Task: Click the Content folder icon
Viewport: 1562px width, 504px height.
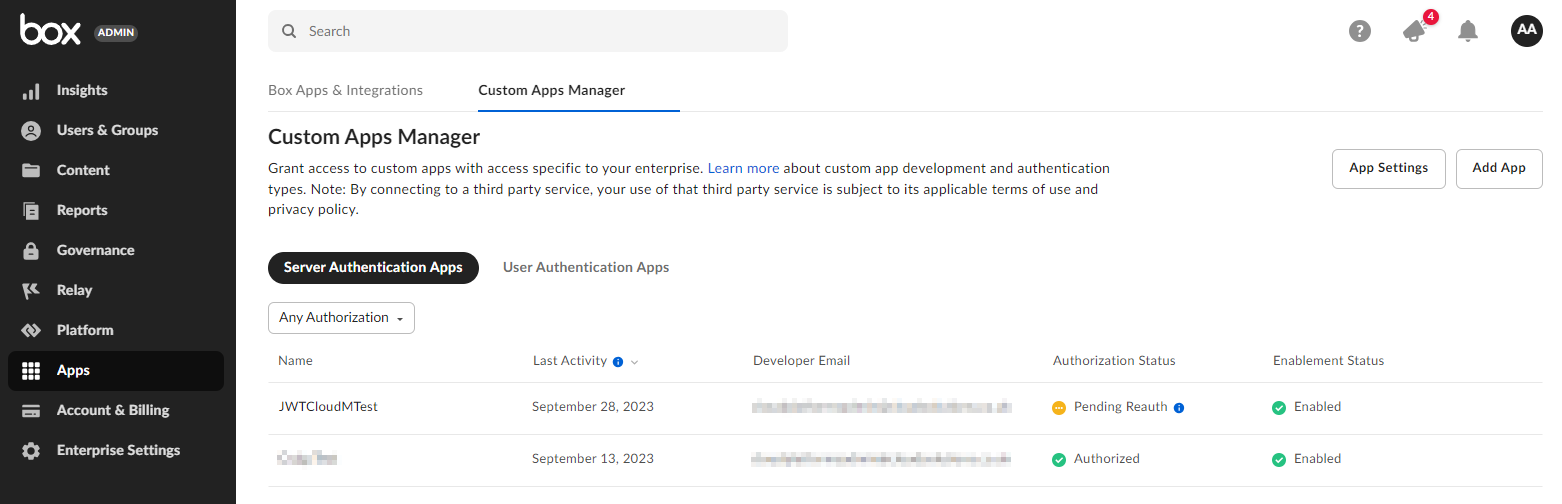Action: pyautogui.click(x=31, y=171)
